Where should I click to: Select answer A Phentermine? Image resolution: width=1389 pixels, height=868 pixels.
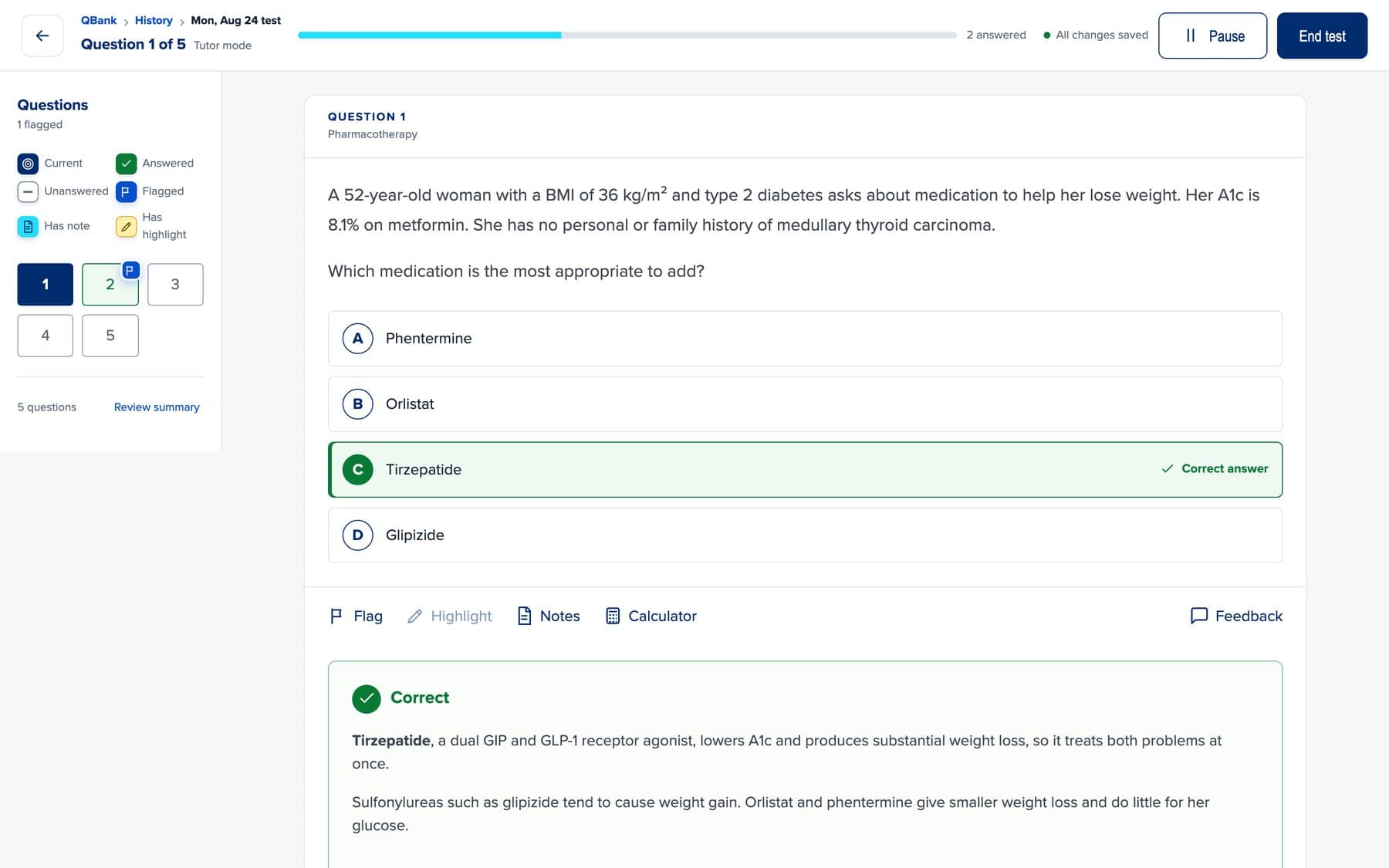coord(805,339)
